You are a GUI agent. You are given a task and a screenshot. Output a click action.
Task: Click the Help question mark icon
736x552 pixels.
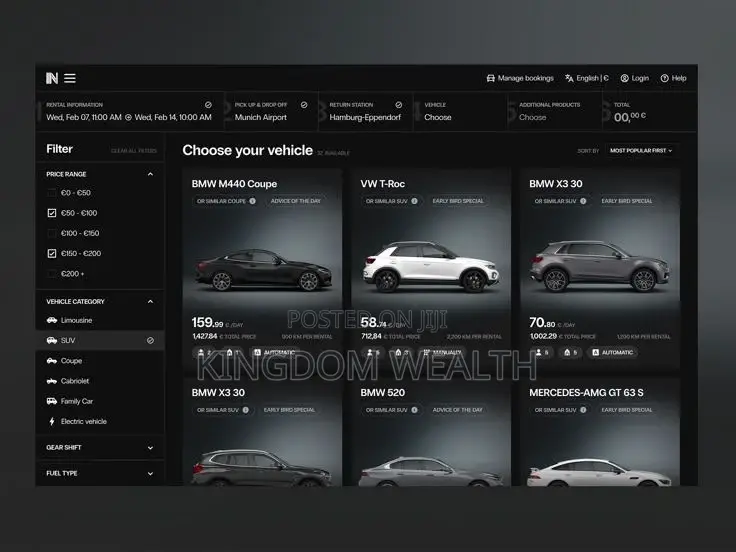[665, 78]
